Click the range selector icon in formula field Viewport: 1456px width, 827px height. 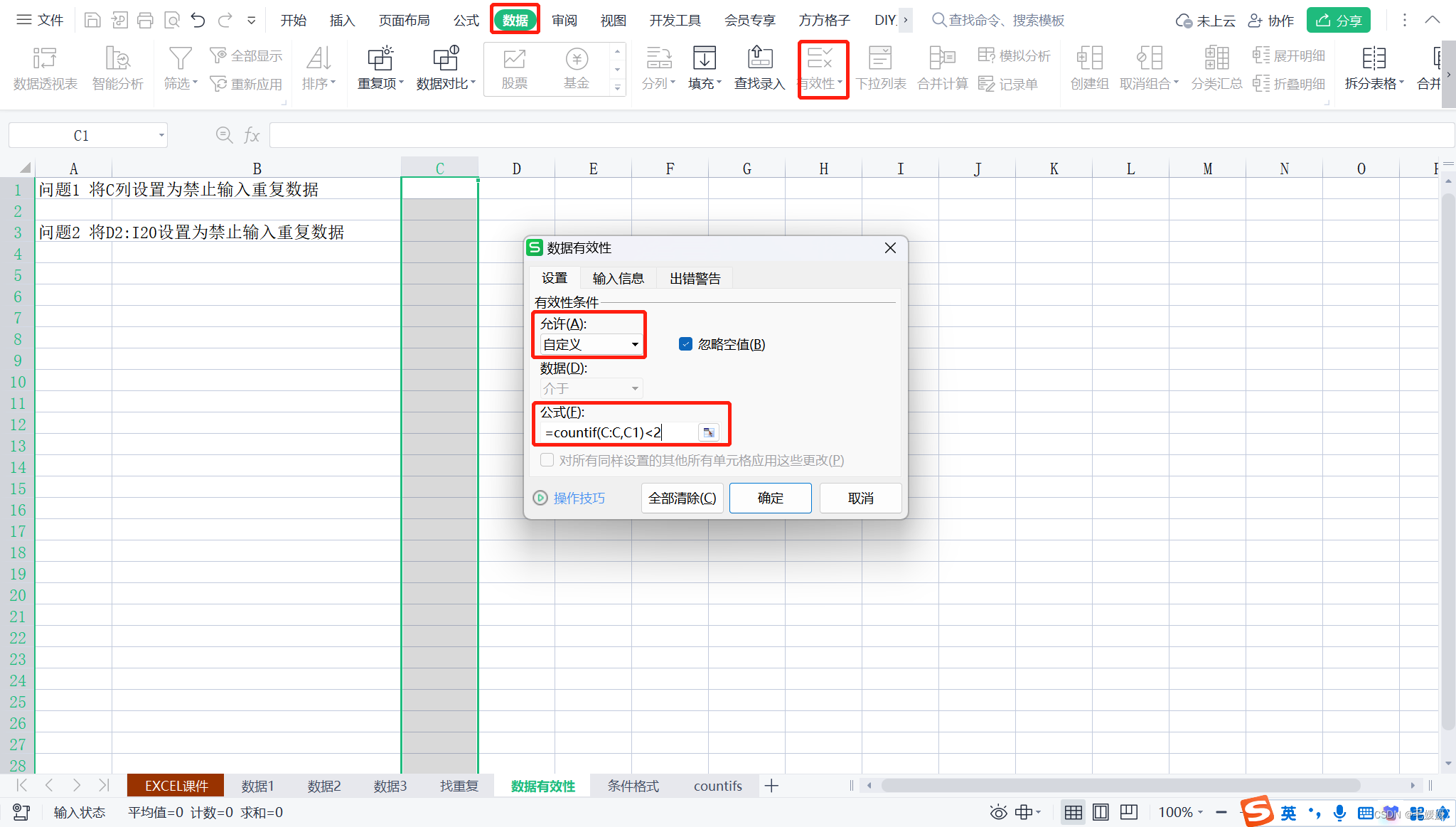[708, 432]
